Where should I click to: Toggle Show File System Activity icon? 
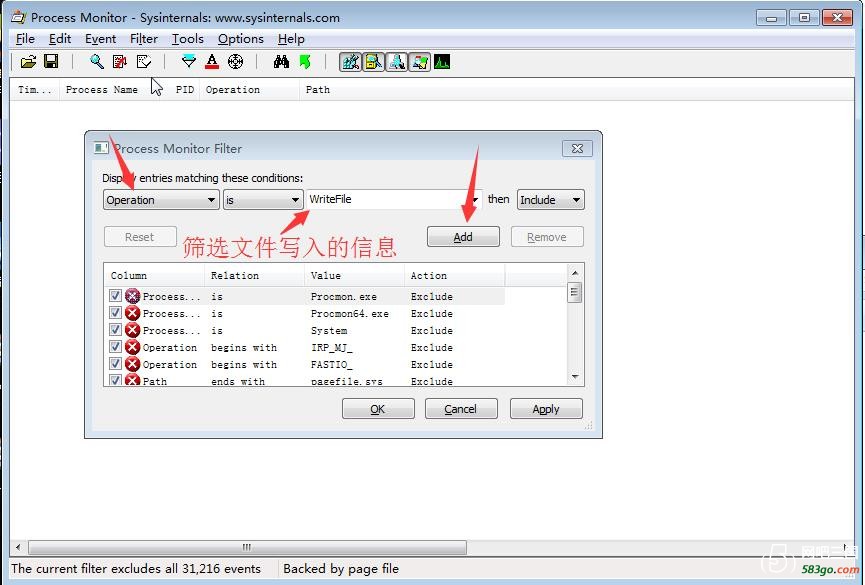(x=373, y=62)
